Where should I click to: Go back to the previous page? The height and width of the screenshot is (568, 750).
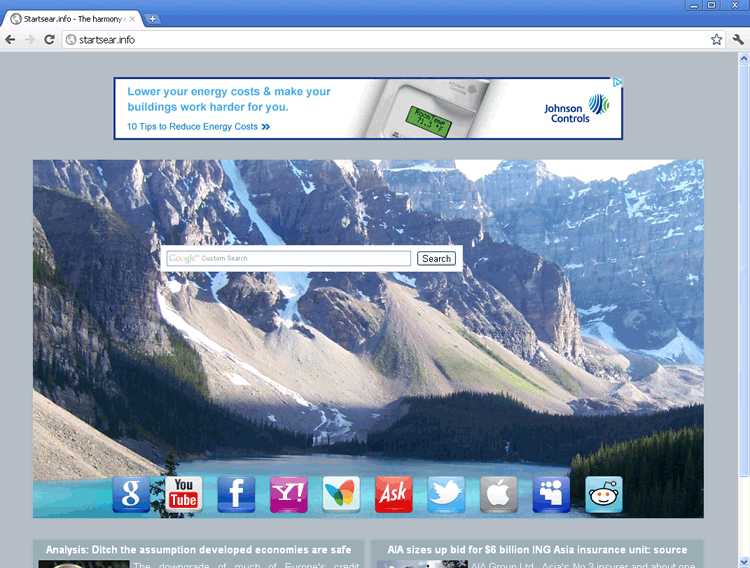point(10,40)
